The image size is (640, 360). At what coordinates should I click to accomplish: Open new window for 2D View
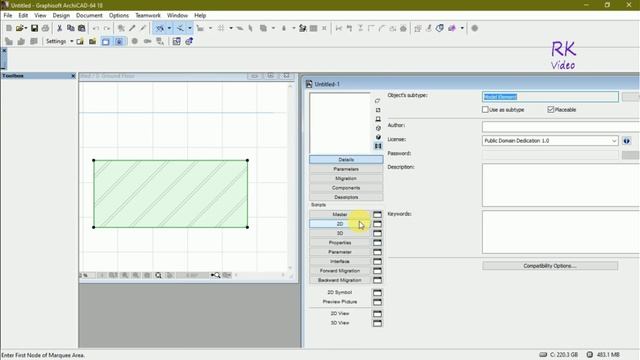pyautogui.click(x=377, y=313)
